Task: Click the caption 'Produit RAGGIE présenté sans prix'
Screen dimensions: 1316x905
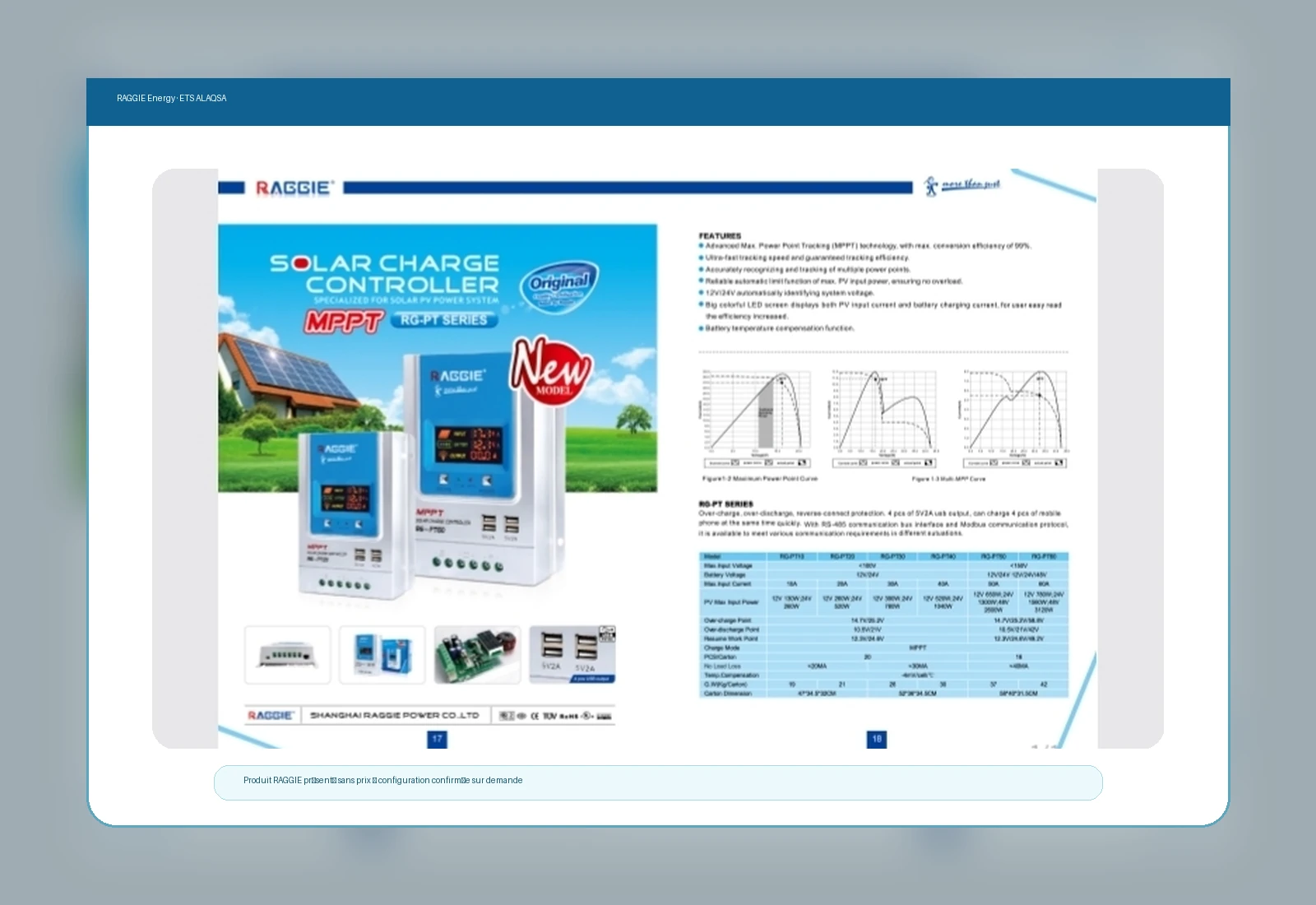Action: coord(307,780)
